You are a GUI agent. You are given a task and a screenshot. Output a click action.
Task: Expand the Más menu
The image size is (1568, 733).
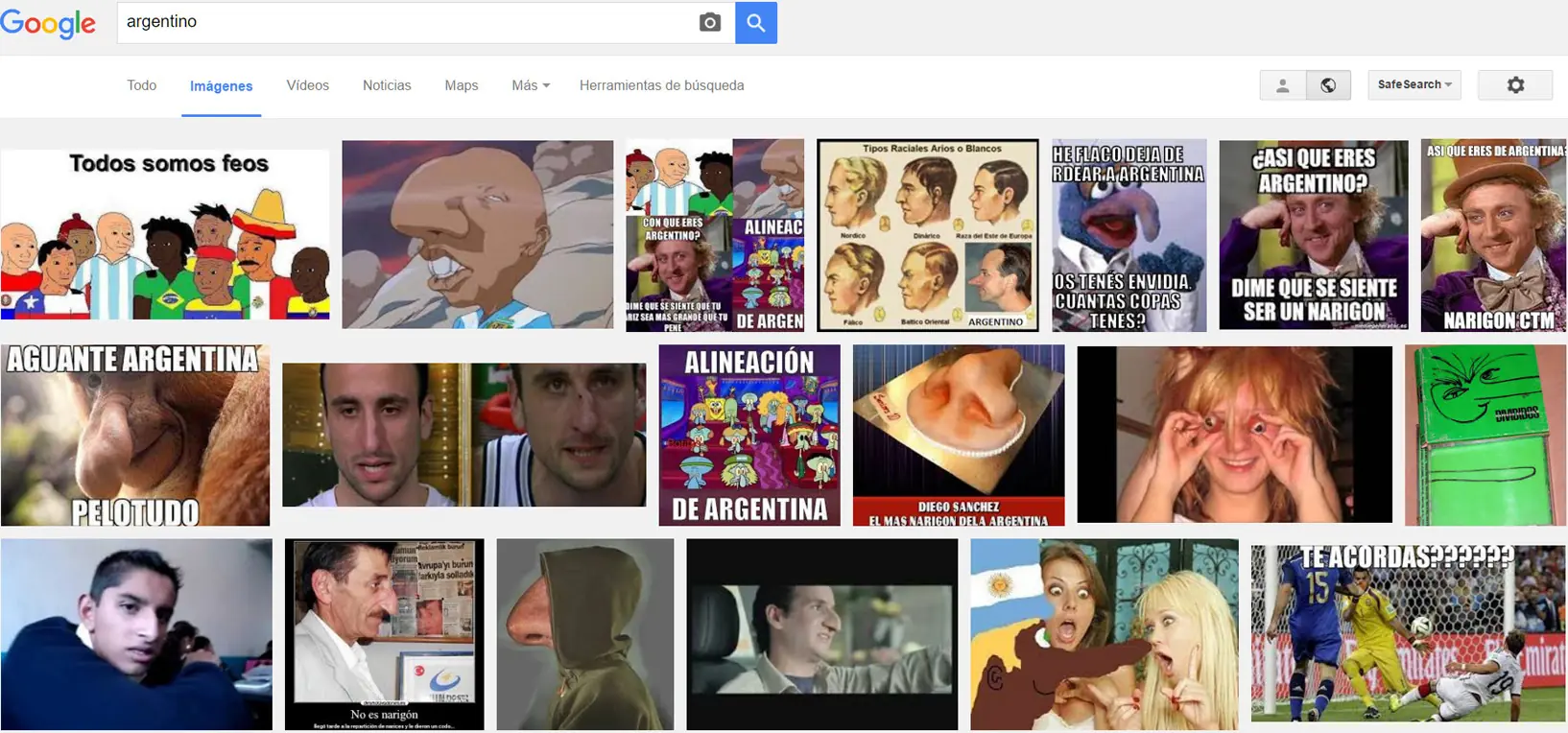531,85
